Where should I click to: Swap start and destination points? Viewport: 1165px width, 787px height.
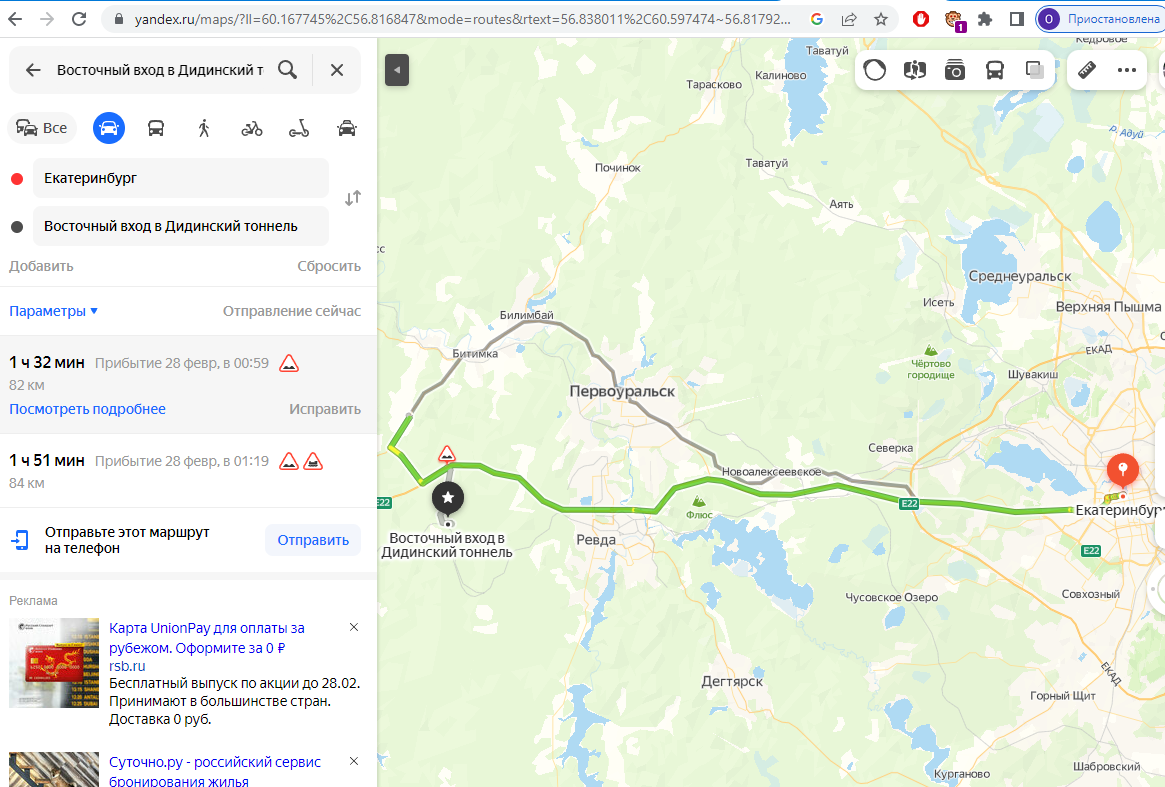click(353, 198)
